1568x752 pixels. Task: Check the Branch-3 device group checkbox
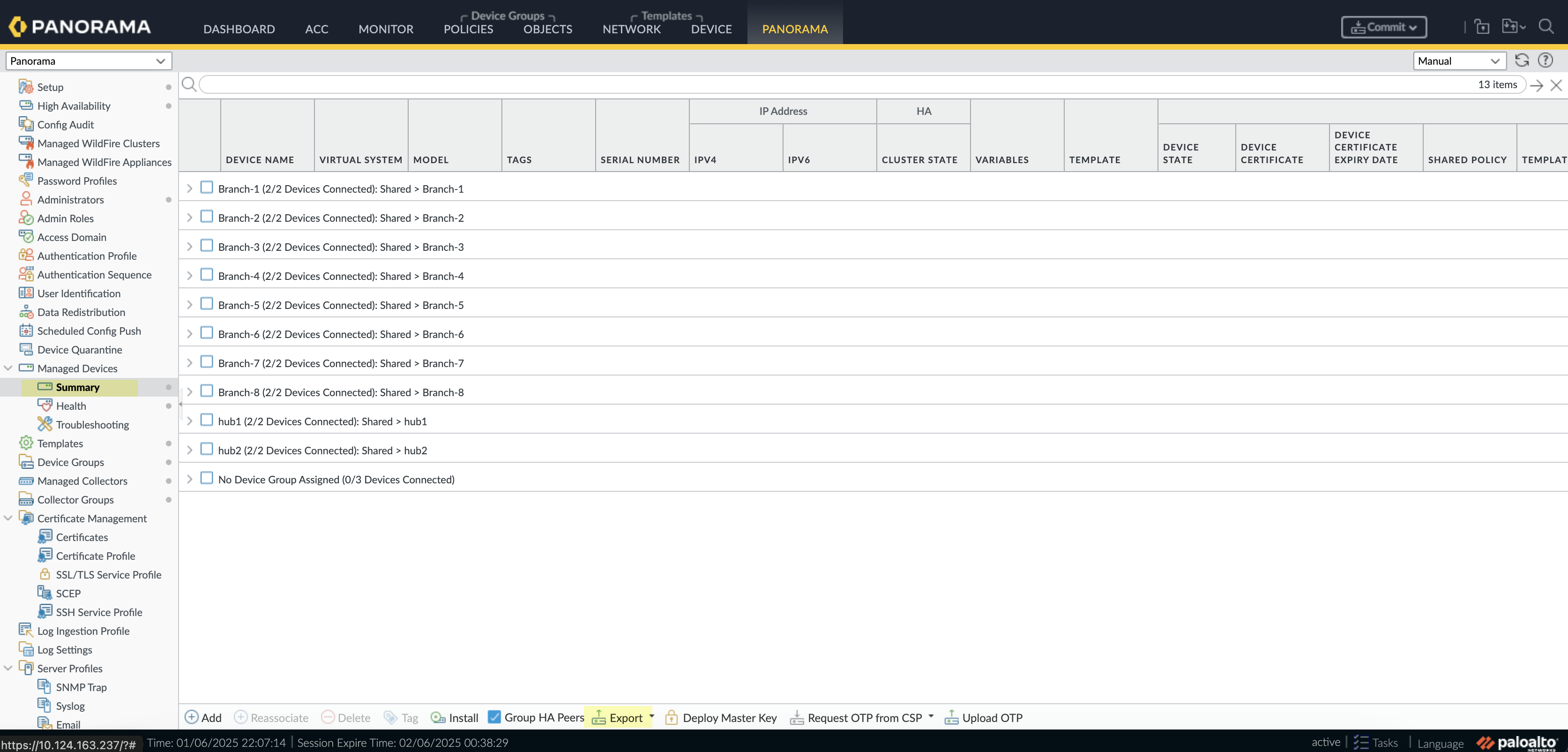(x=207, y=246)
